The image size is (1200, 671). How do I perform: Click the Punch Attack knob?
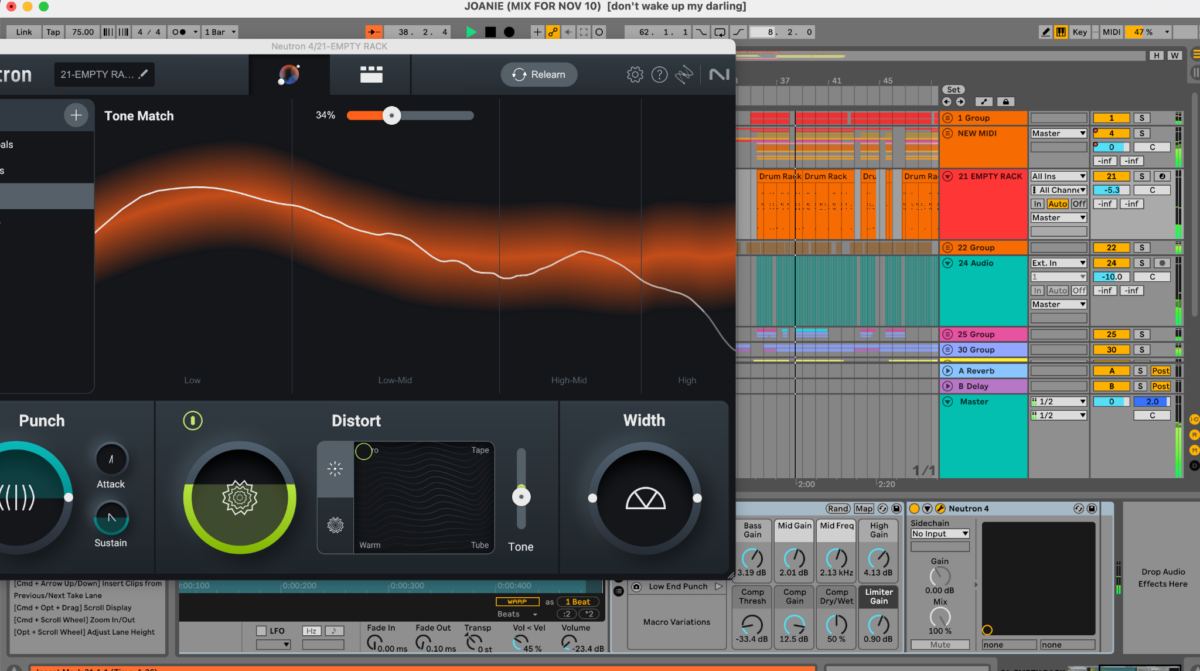click(x=111, y=459)
